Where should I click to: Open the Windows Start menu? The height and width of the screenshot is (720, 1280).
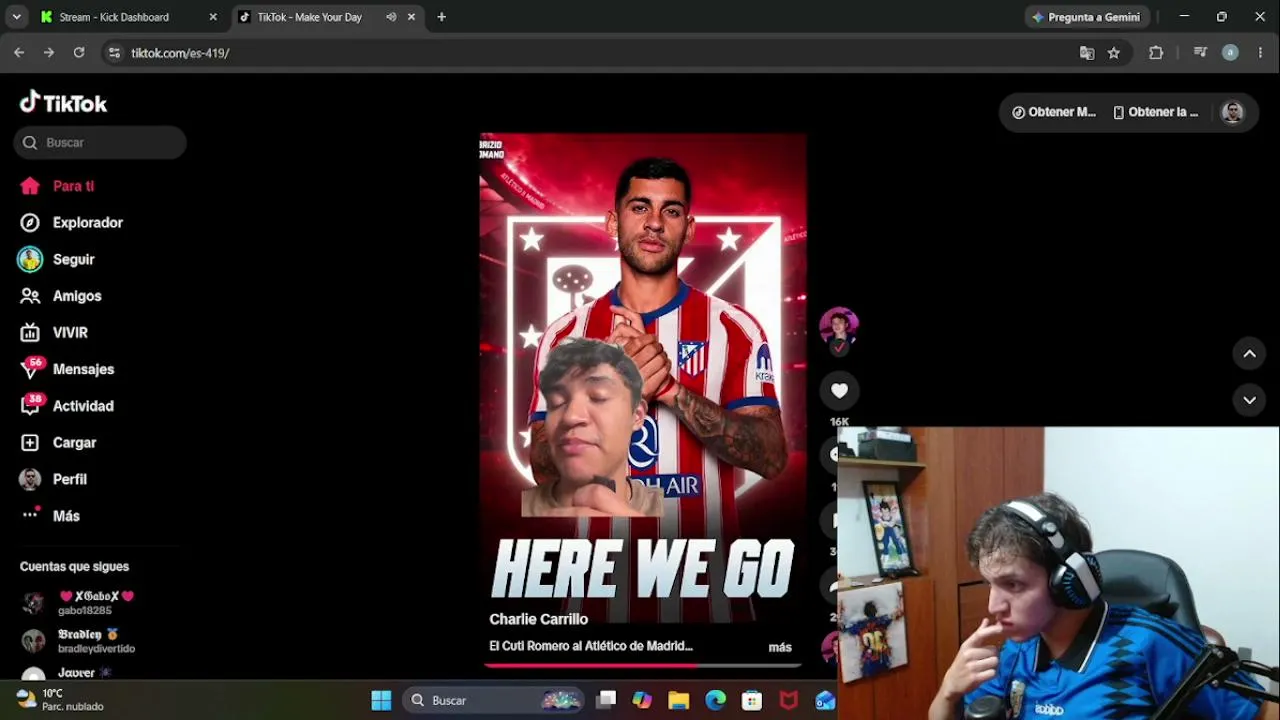coord(381,701)
